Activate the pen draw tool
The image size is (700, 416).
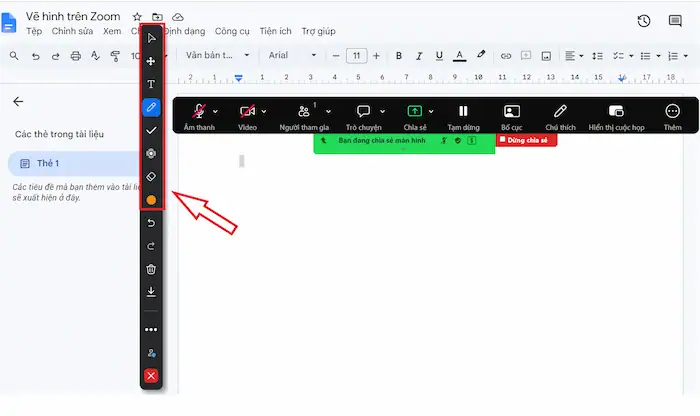pos(151,107)
